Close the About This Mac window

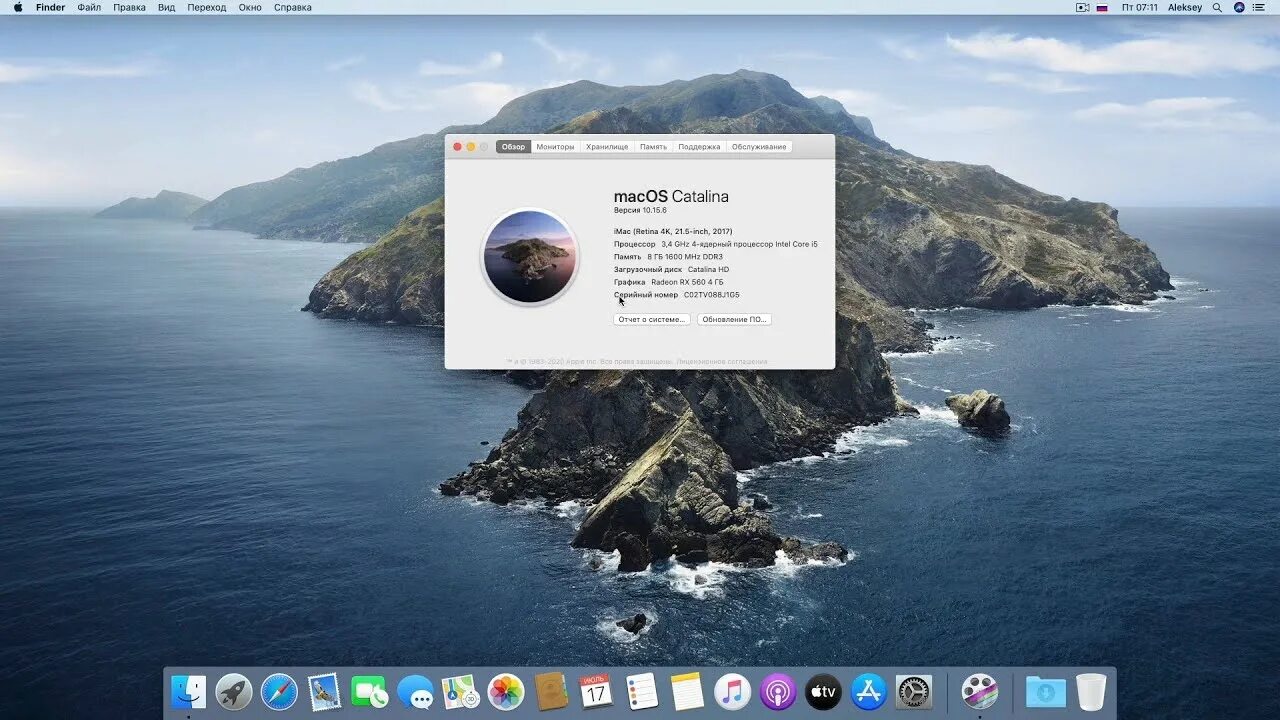457,147
